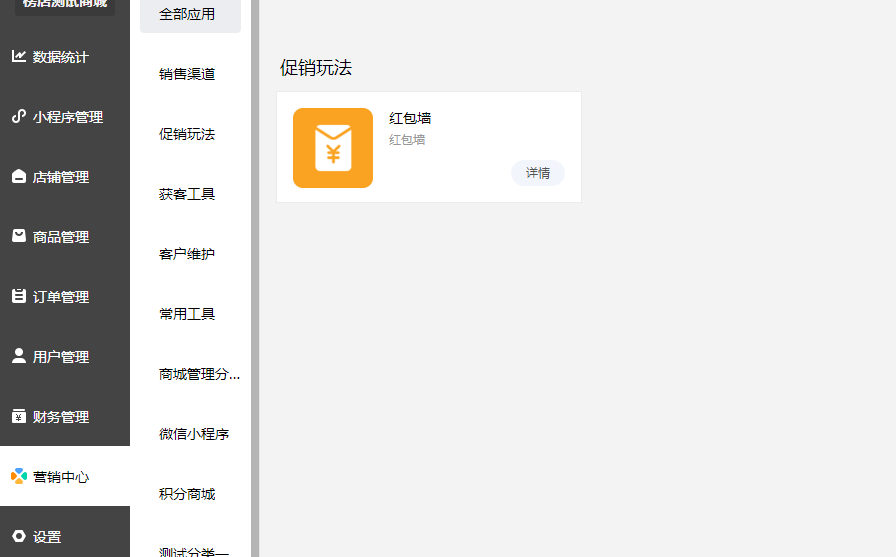Click the 财务管理 yen icon
This screenshot has width=896, height=557.
tap(19, 417)
